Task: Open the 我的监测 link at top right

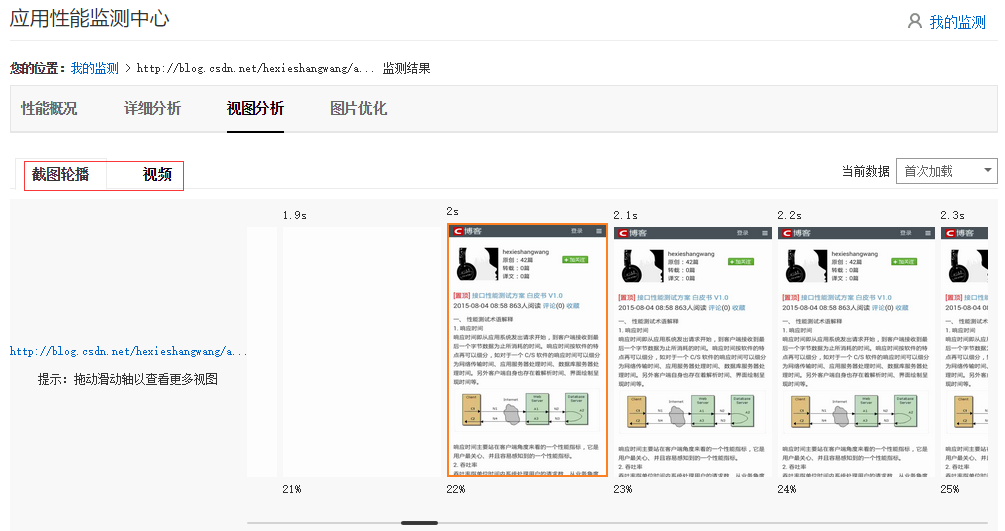Action: click(958, 22)
